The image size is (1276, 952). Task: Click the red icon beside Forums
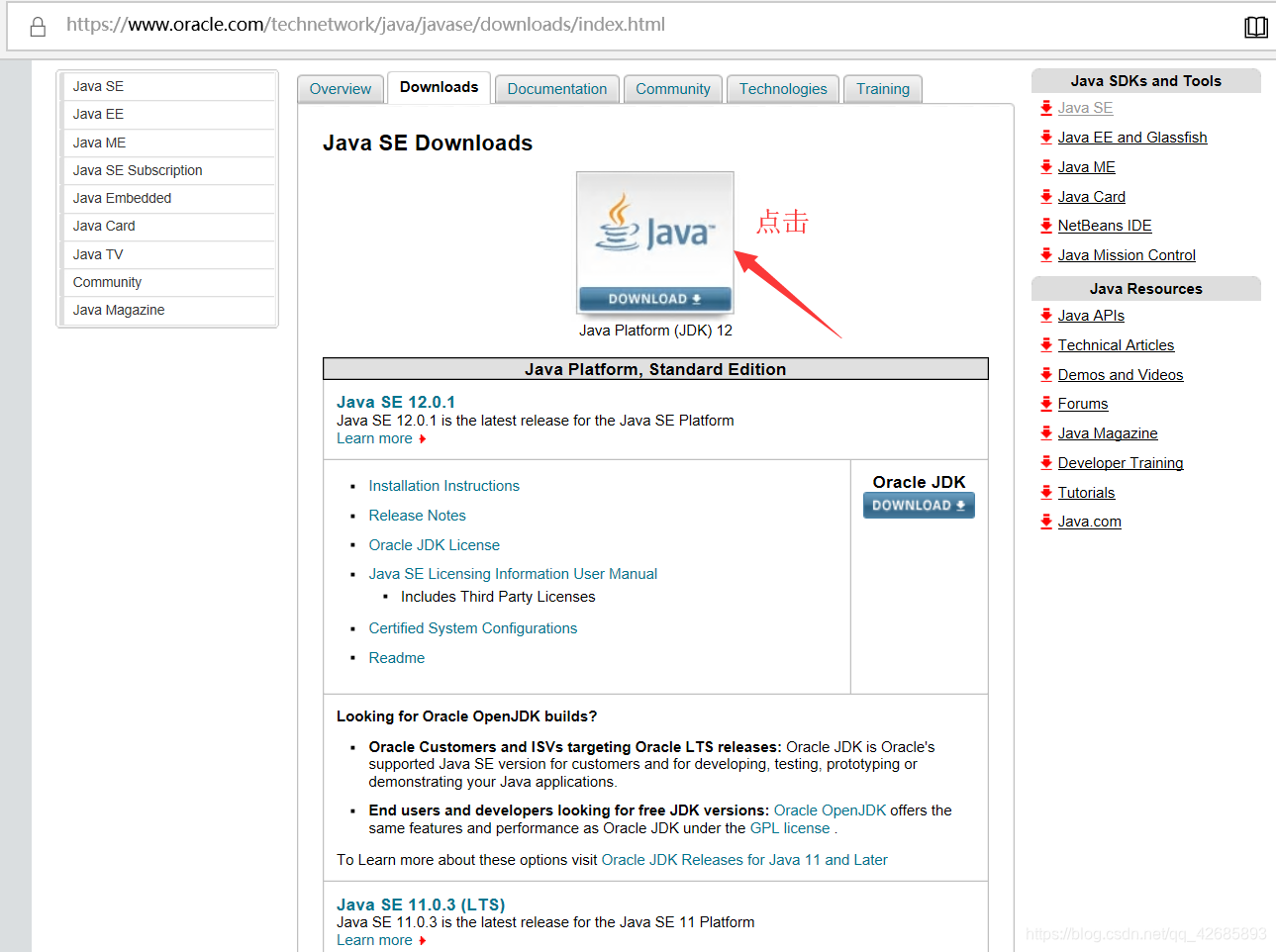pyautogui.click(x=1046, y=404)
